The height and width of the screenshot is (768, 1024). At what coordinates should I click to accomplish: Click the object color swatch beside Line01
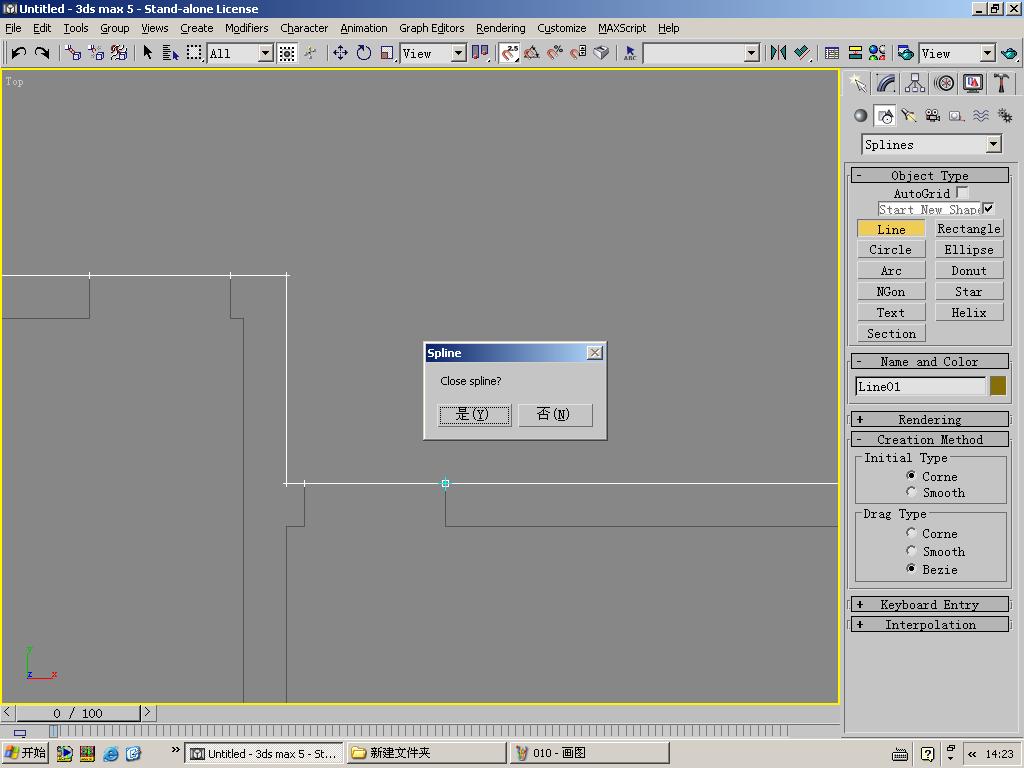[x=997, y=386]
